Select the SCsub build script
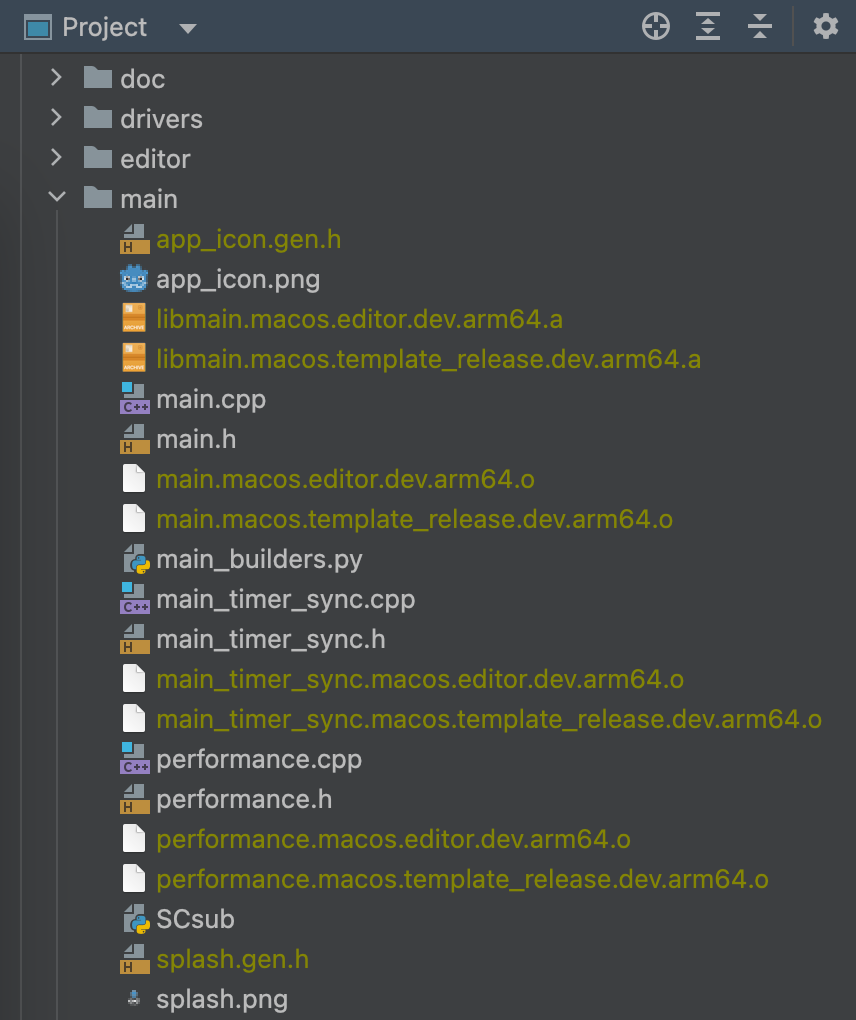 (x=195, y=919)
